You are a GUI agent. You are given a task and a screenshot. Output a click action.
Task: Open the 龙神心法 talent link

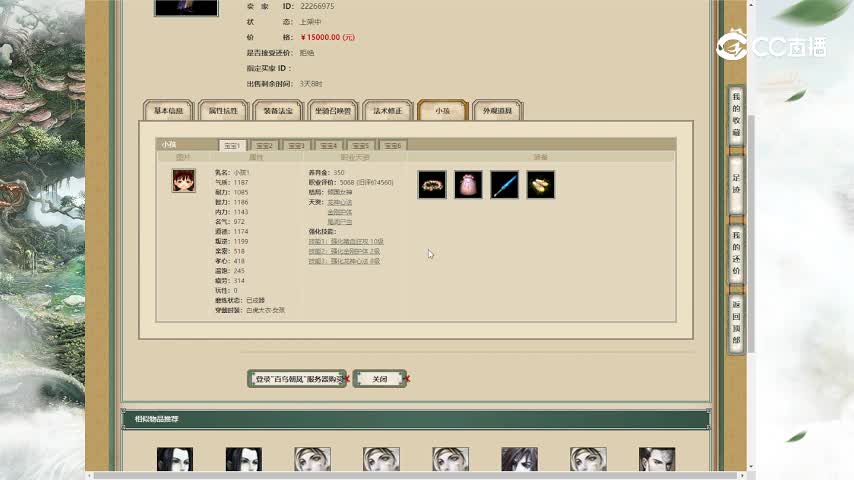[340, 202]
